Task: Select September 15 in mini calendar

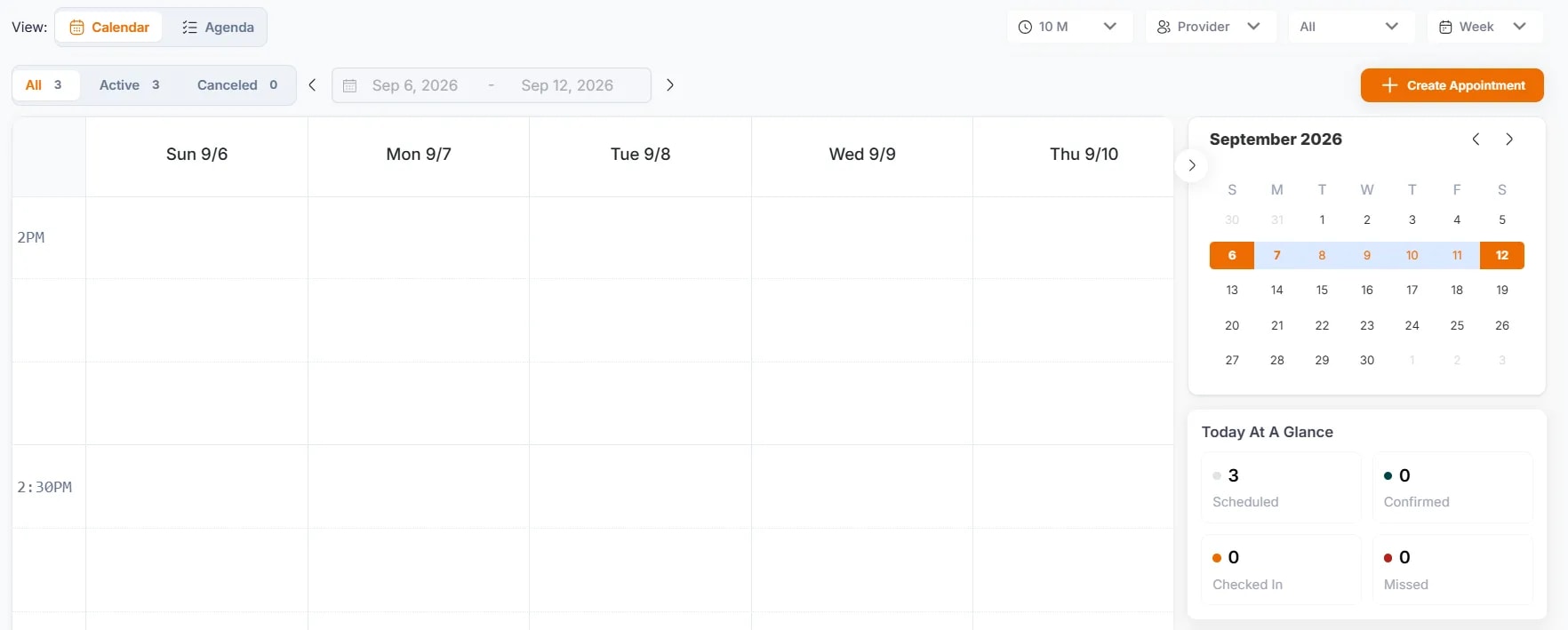Action: click(1322, 290)
